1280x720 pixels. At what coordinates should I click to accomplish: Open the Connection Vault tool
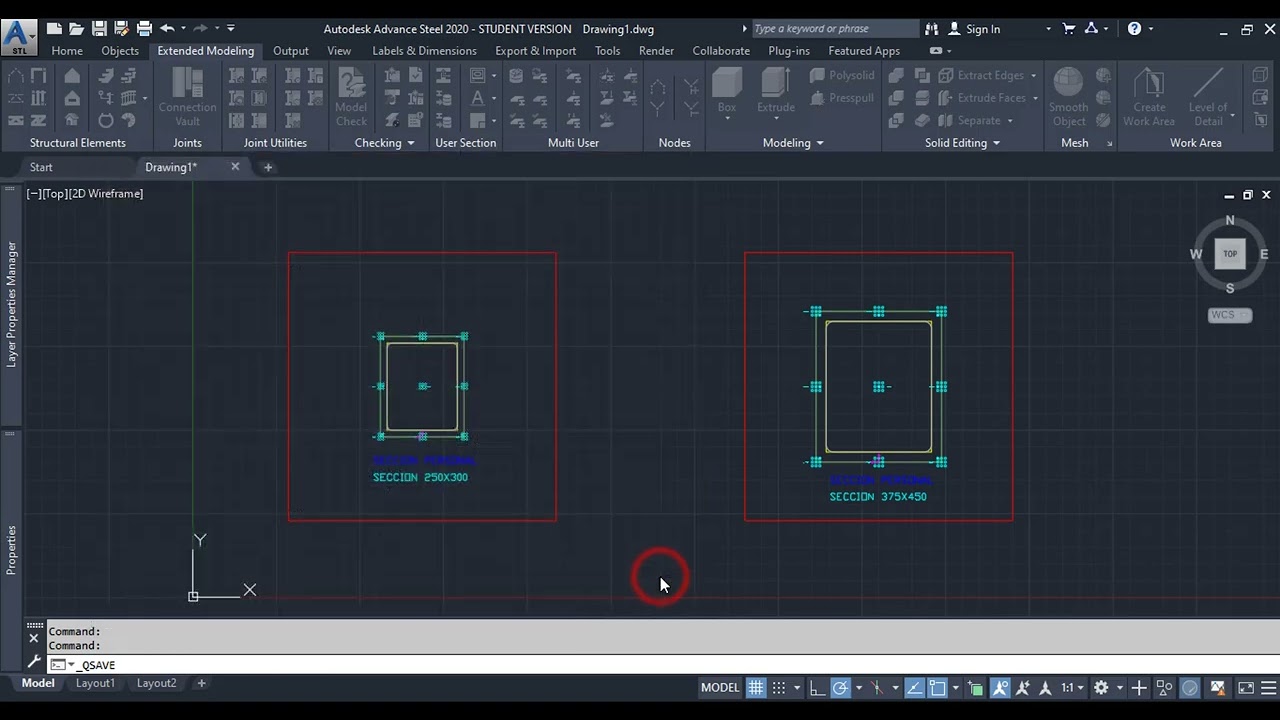[187, 97]
